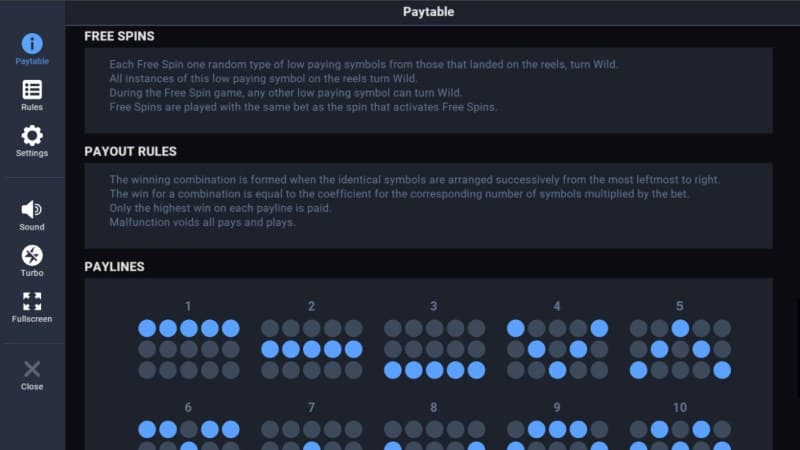The height and width of the screenshot is (450, 800).
Task: Click the Free Spins description text
Action: coord(363,86)
